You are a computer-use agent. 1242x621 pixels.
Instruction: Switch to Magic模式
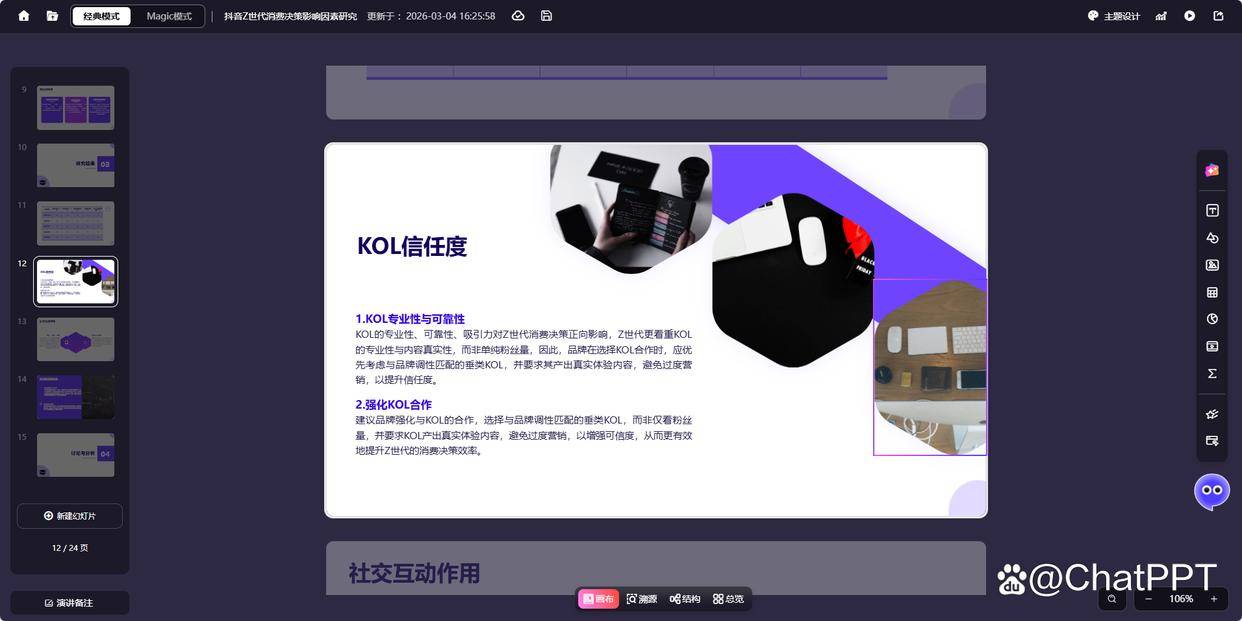point(169,16)
